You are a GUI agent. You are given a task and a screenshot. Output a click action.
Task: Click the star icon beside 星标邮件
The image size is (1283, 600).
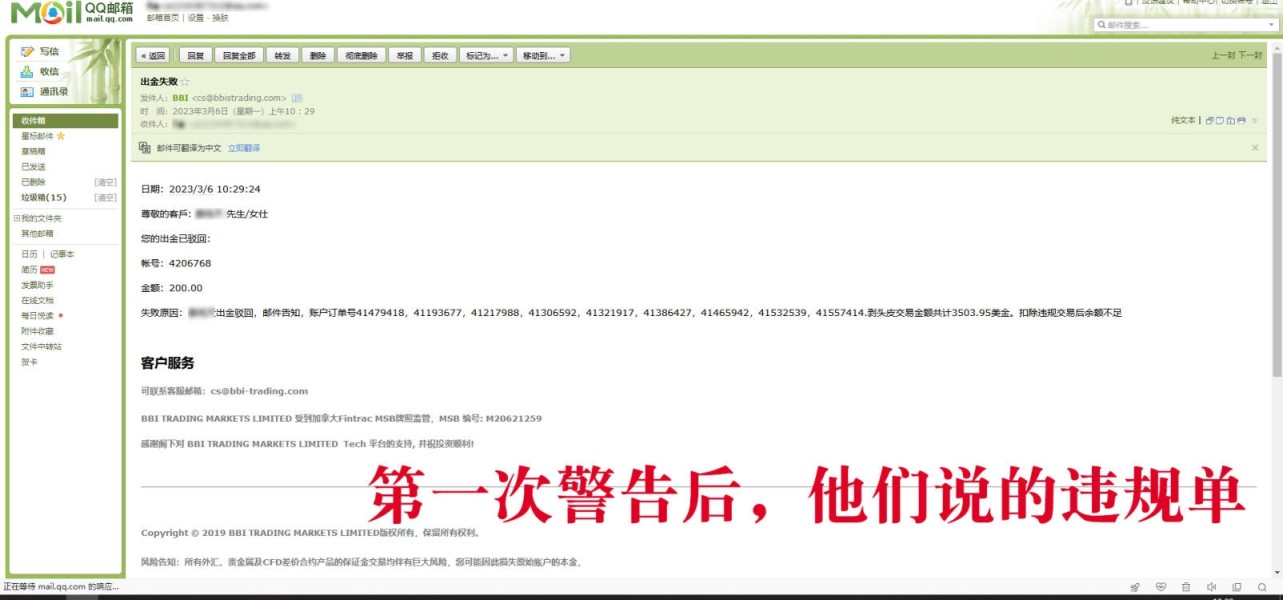61,136
